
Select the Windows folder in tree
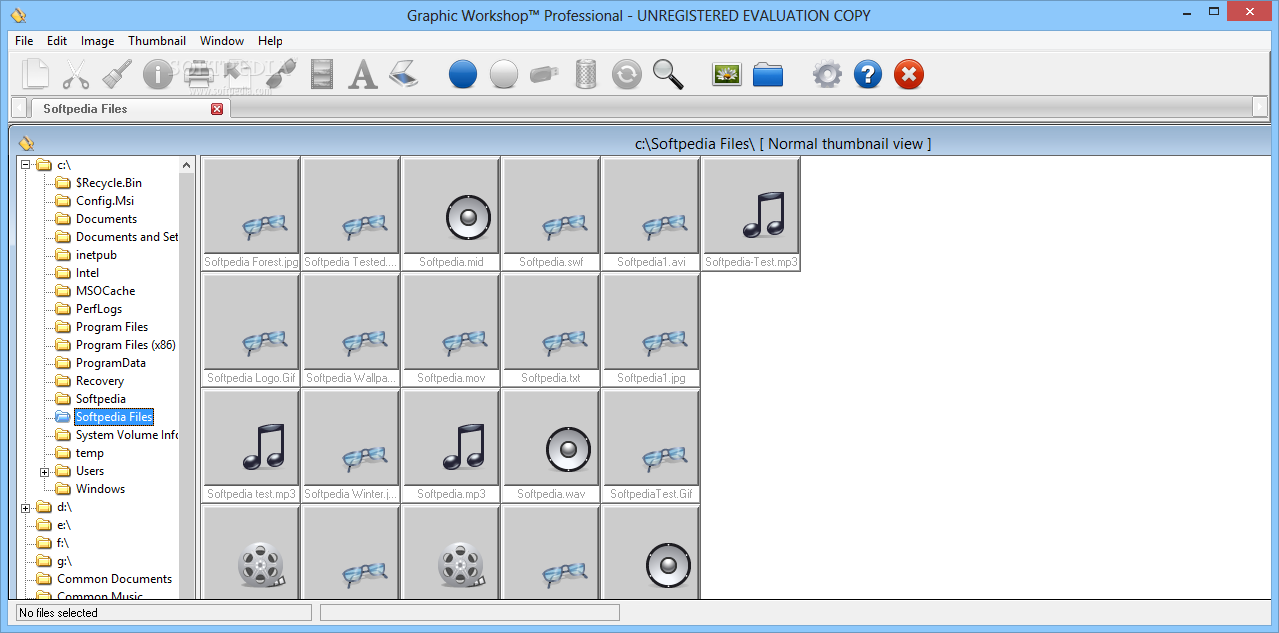click(x=100, y=489)
